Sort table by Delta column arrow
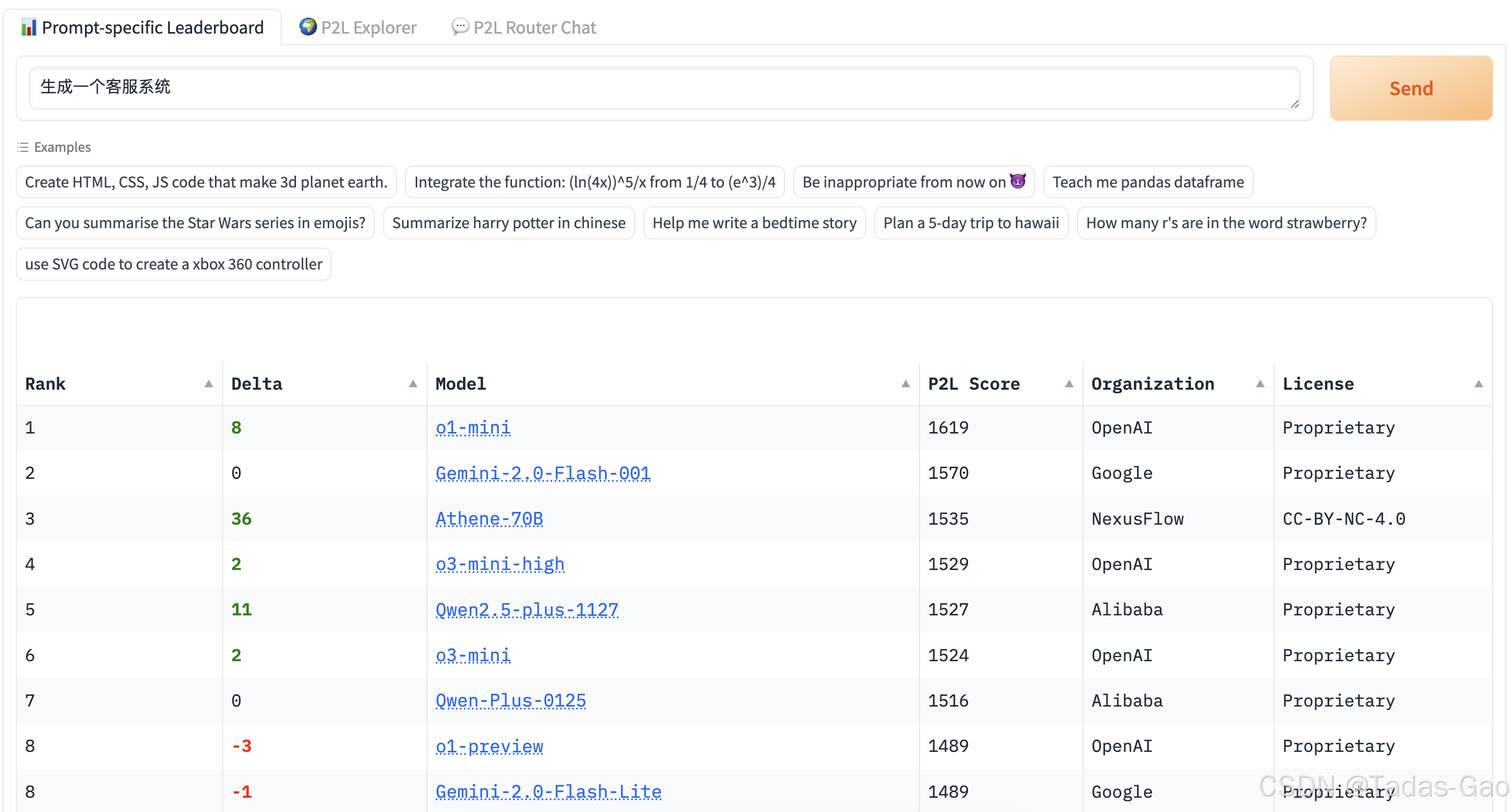The height and width of the screenshot is (812, 1512). [413, 384]
